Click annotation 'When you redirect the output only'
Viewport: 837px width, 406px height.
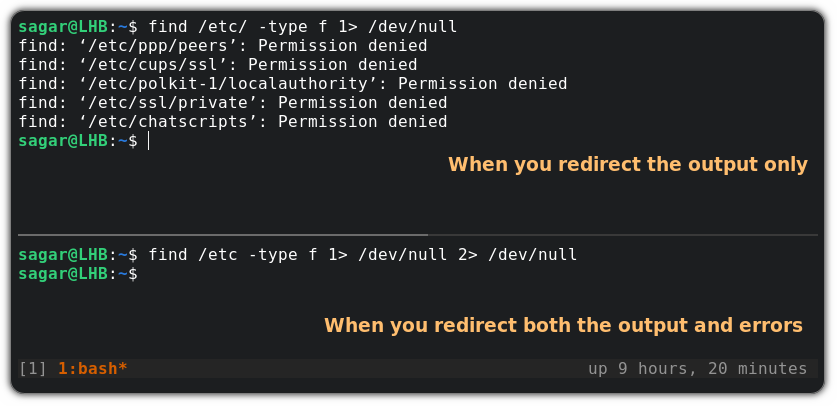point(628,164)
